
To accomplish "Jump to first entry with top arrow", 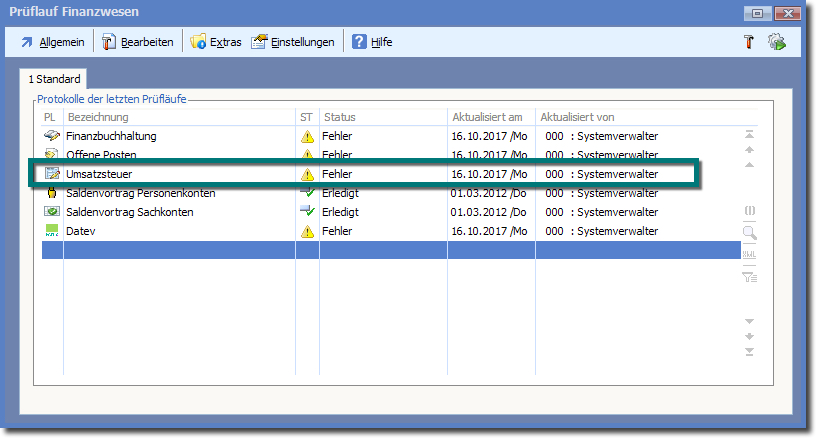I will 749,134.
